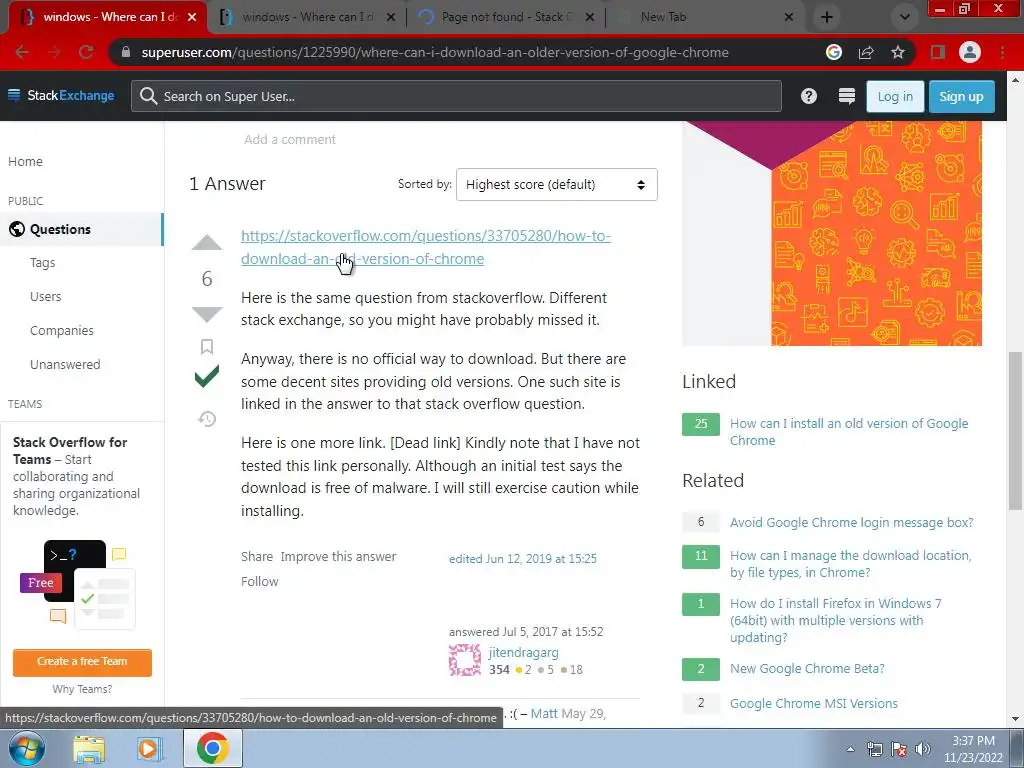
Task: Open jitendragarg's user profile
Action: tap(524, 652)
